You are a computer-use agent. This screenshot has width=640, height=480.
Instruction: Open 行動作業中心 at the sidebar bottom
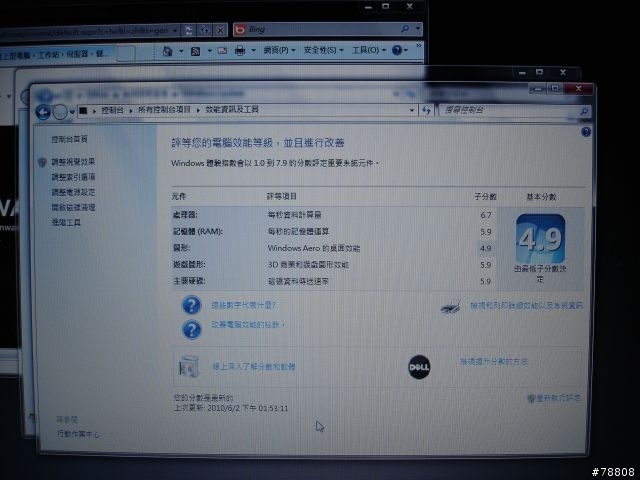(x=78, y=434)
